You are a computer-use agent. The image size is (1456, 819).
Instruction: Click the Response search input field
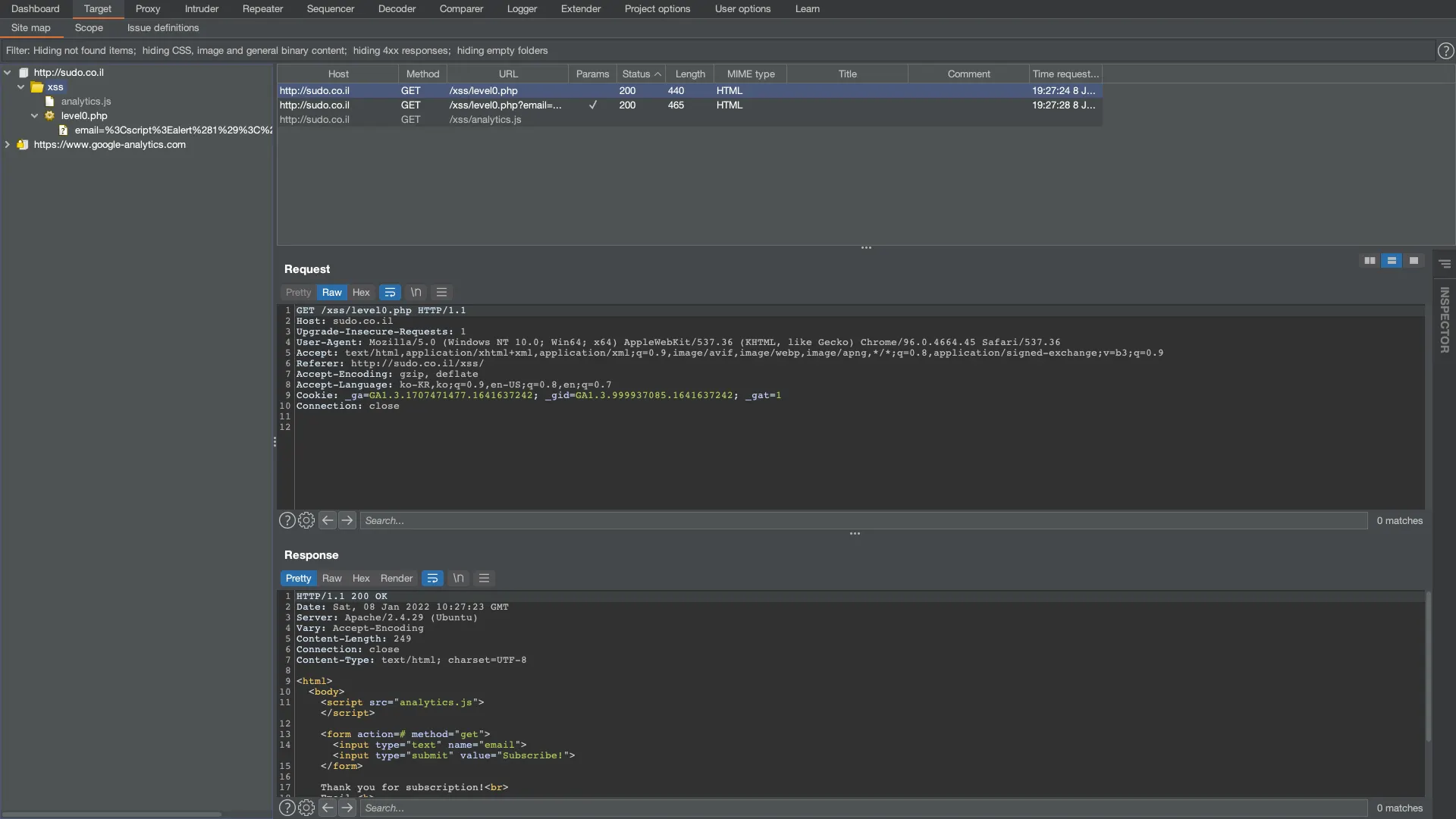click(x=863, y=808)
